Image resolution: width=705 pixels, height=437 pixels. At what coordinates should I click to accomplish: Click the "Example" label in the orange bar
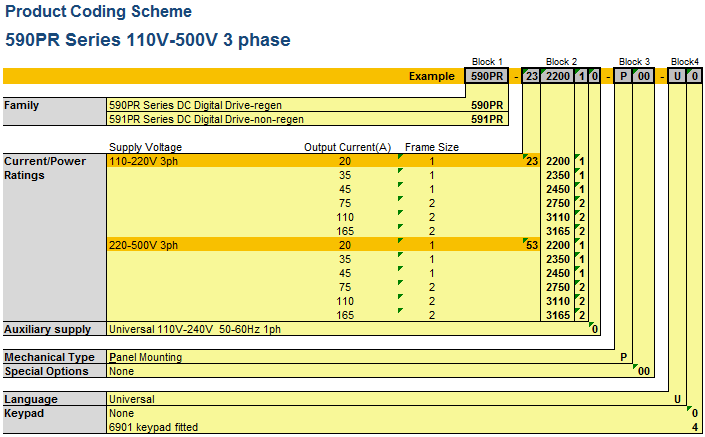[432, 76]
